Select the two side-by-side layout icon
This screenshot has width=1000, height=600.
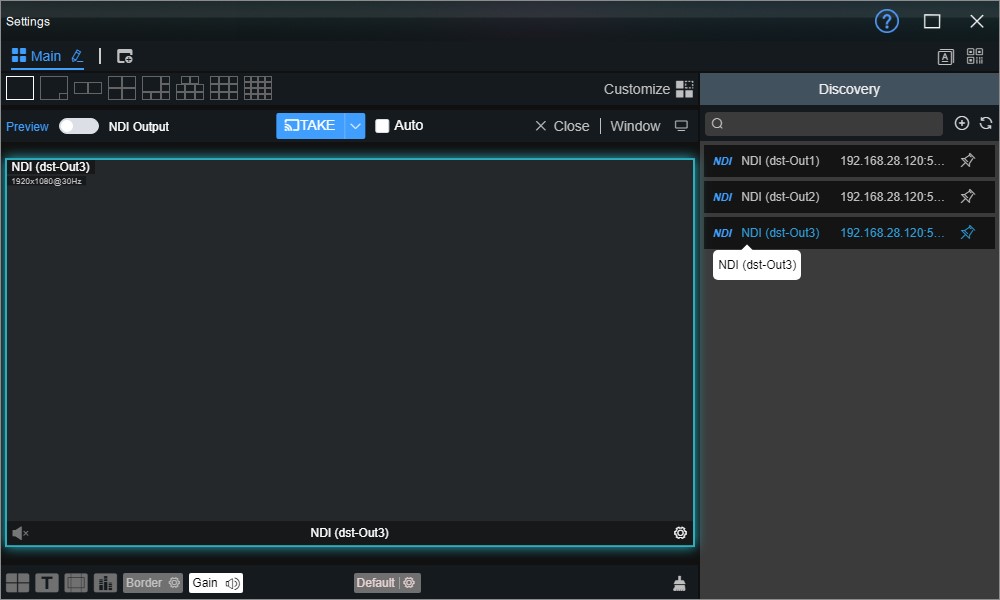tap(88, 88)
